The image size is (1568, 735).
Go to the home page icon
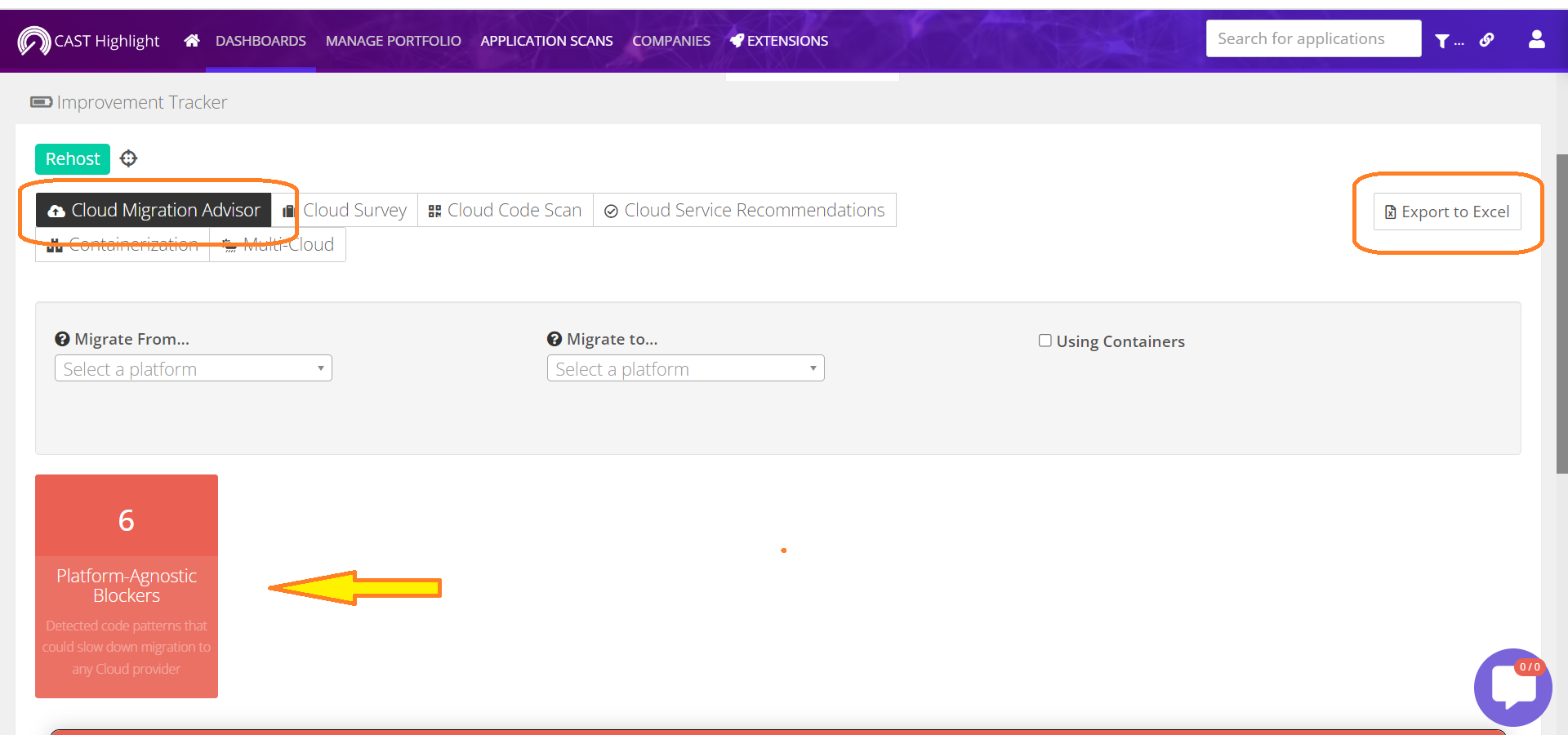pyautogui.click(x=192, y=41)
